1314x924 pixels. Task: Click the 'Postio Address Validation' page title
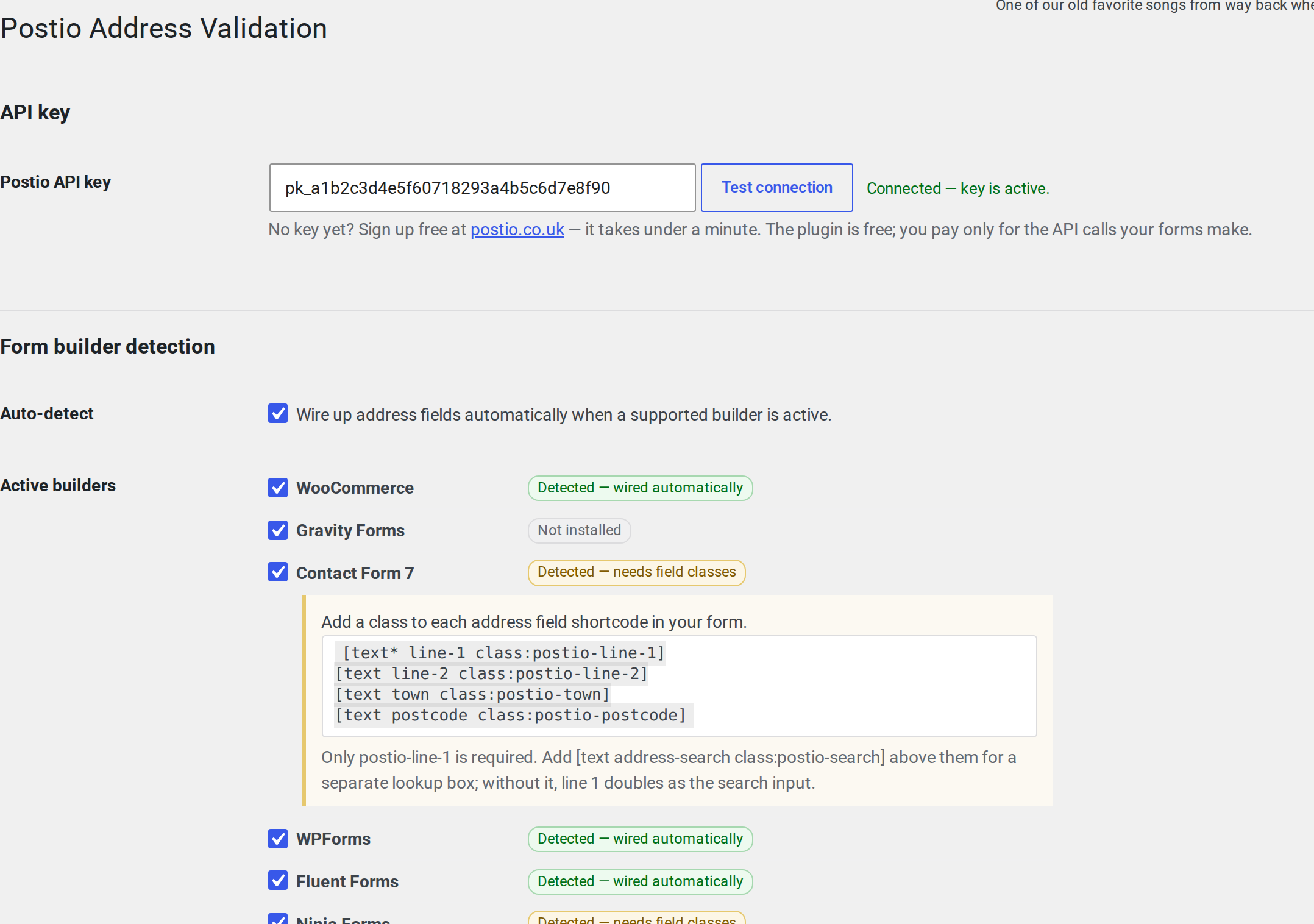pos(164,28)
